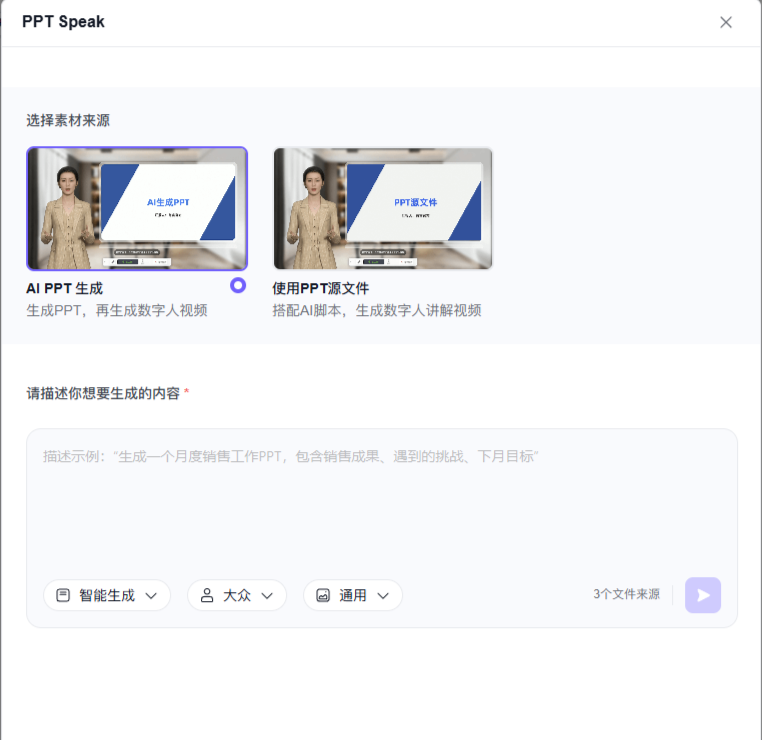762x740 pixels.
Task: Choose the PPT源文件 thumbnail
Action: point(383,208)
